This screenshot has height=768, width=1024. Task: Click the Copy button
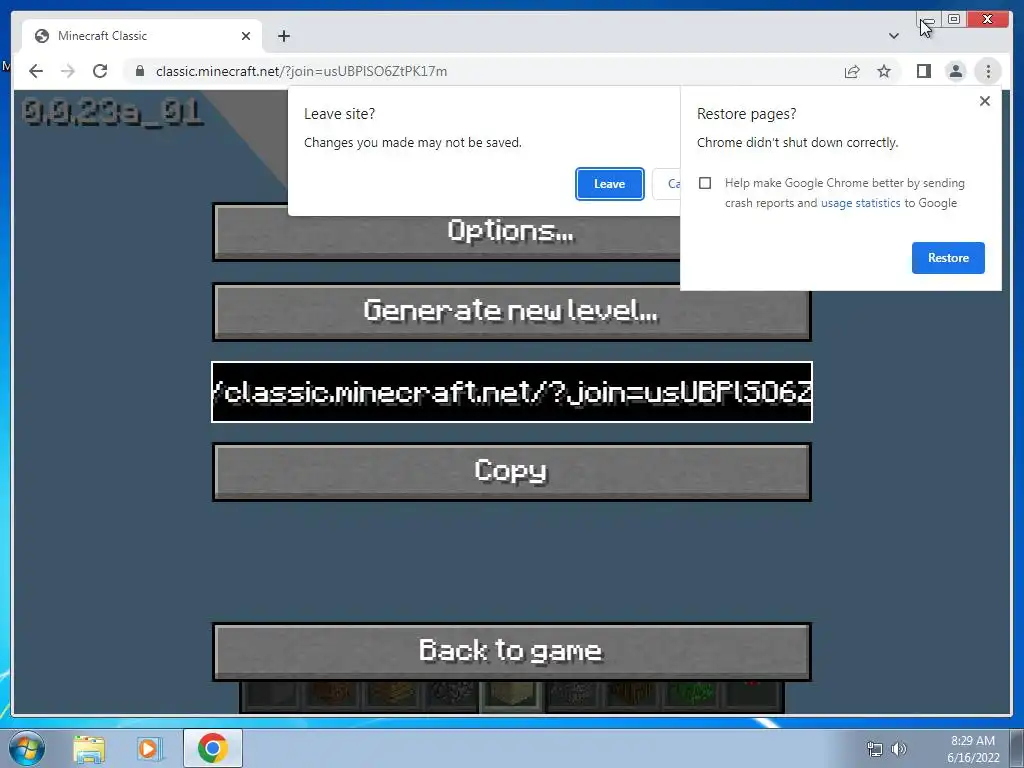(511, 472)
